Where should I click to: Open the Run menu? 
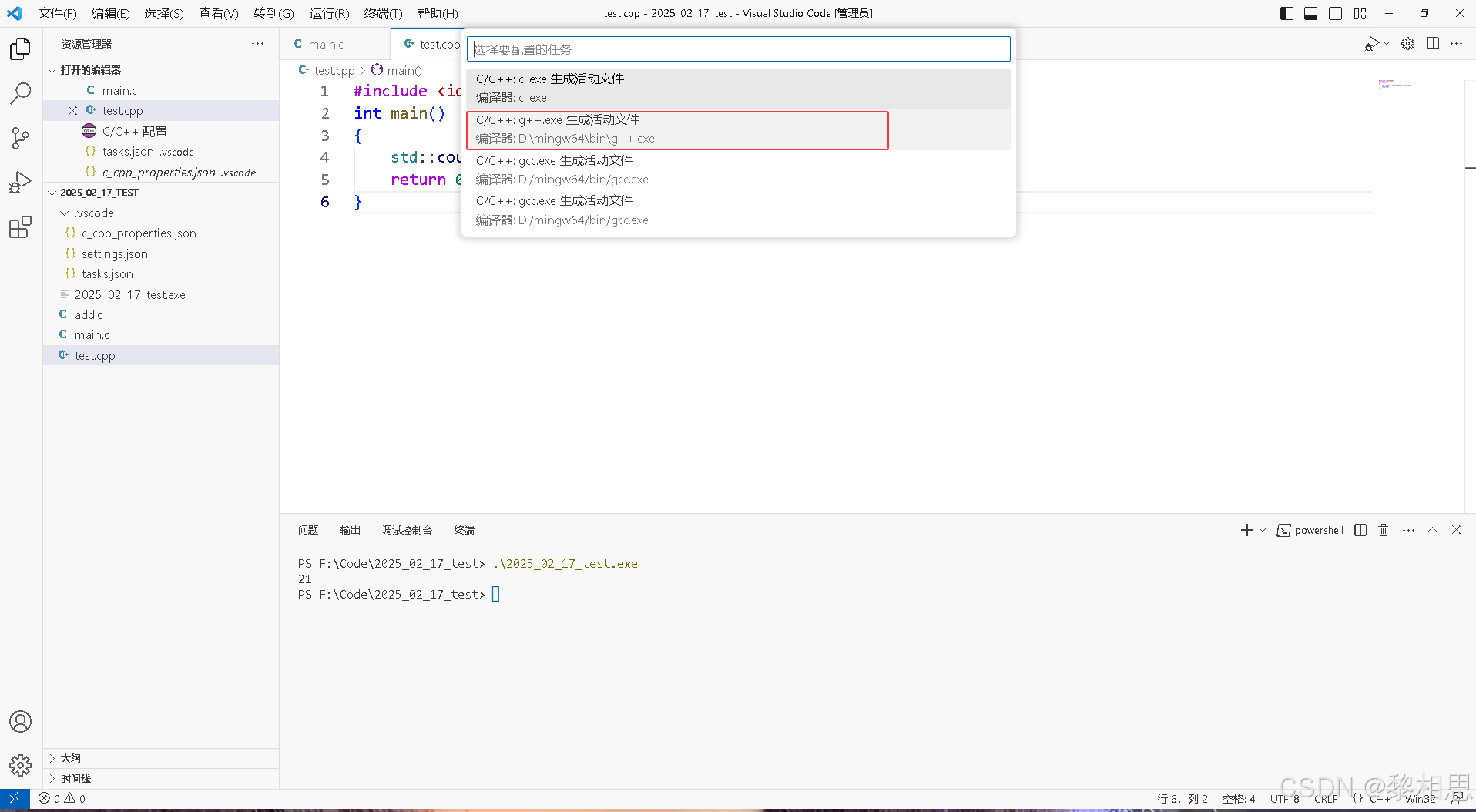point(329,13)
